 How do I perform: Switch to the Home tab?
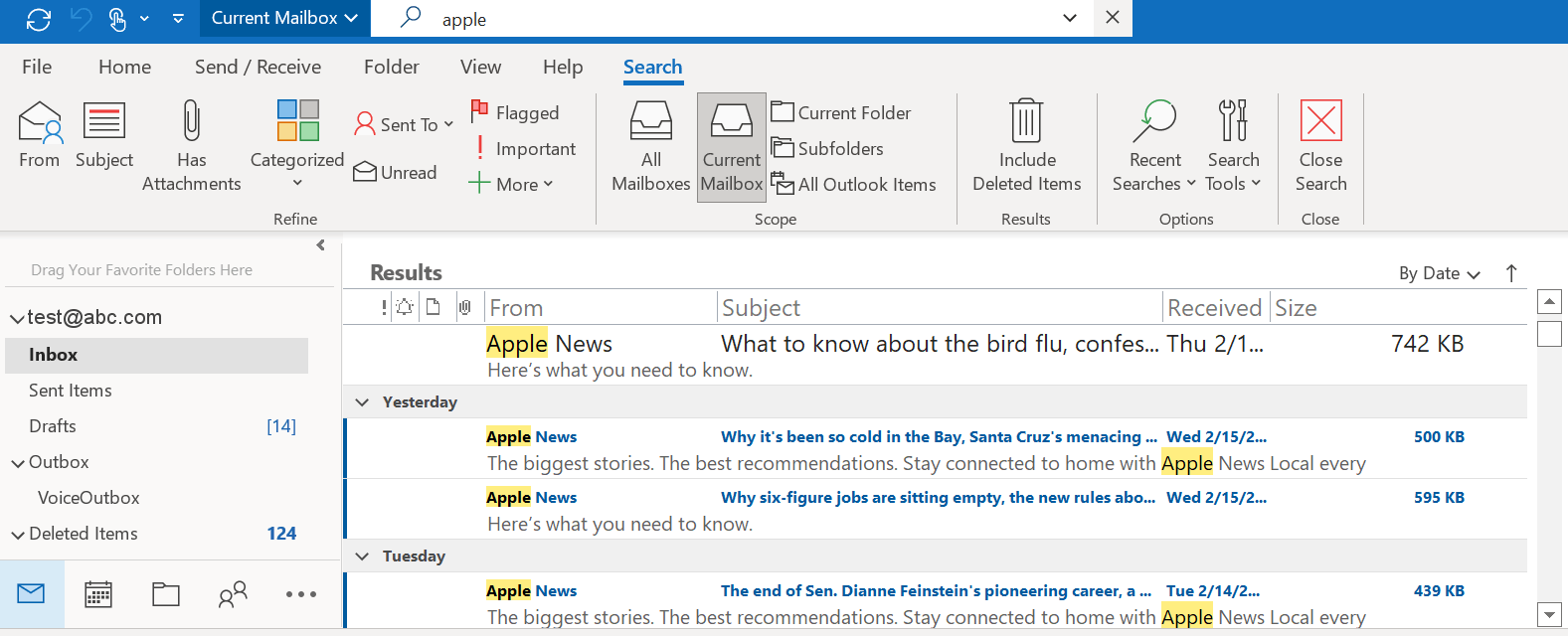pyautogui.click(x=125, y=67)
